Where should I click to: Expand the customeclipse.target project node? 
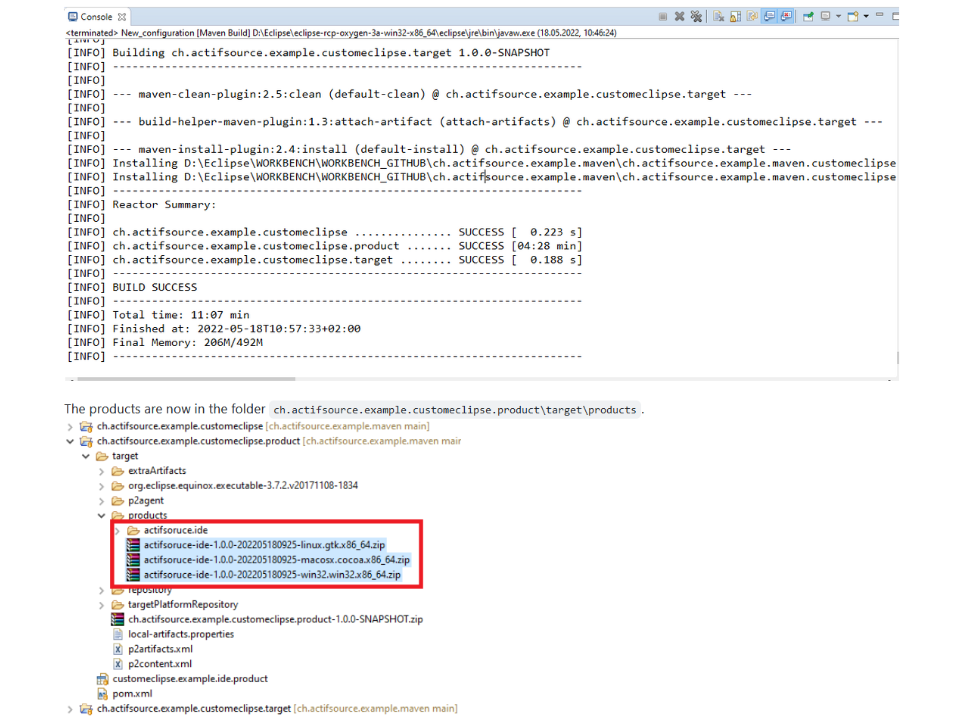pyautogui.click(x=70, y=709)
